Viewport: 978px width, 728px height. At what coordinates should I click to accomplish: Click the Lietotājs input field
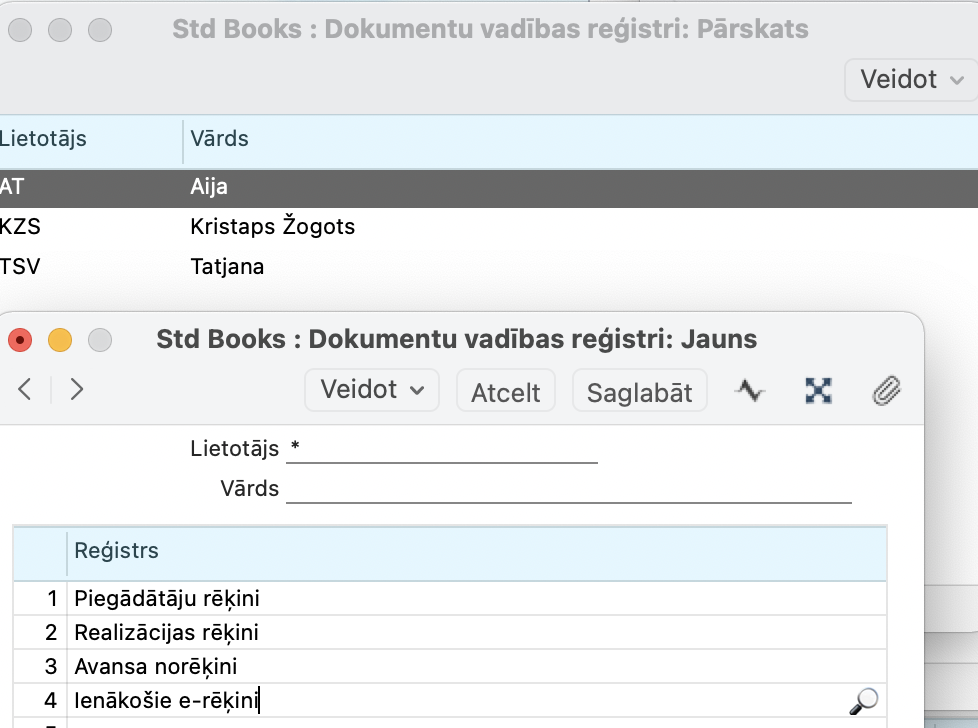click(441, 450)
